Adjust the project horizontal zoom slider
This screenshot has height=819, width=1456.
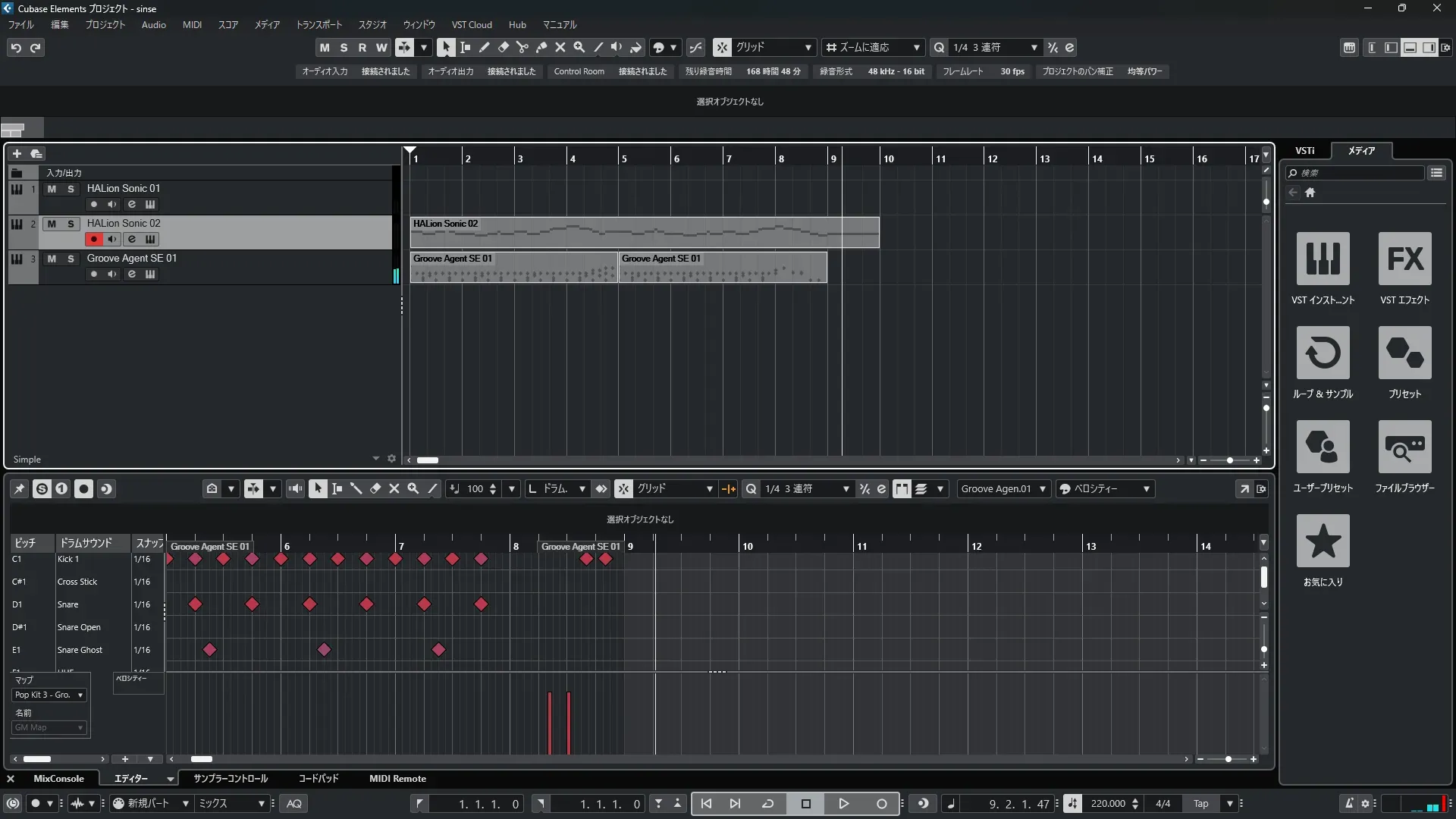click(1229, 460)
